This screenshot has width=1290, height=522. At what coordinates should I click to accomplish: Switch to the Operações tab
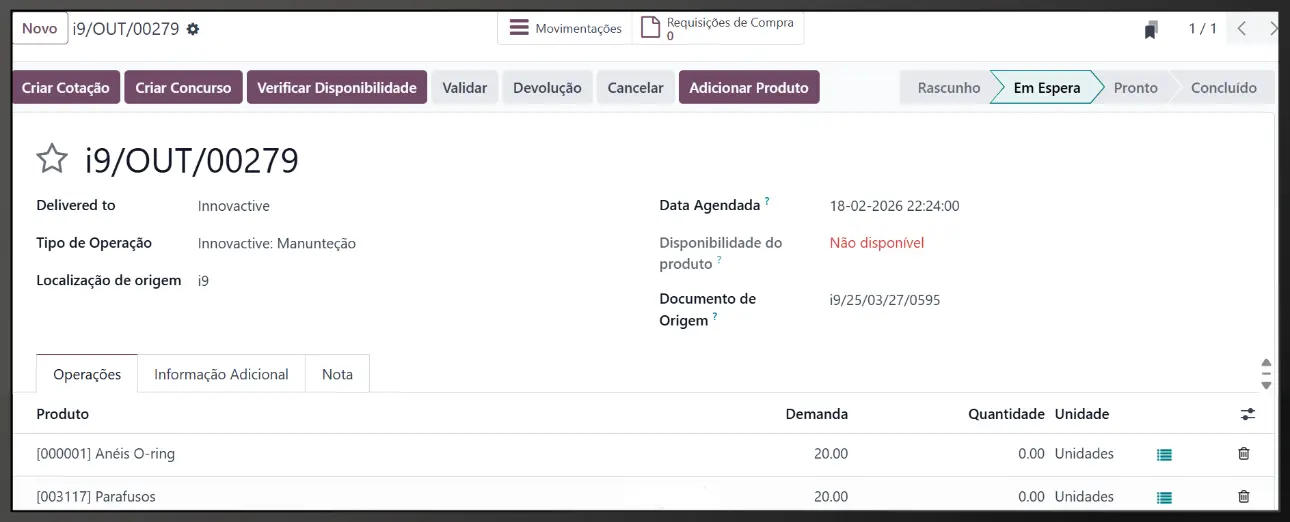pyautogui.click(x=87, y=374)
